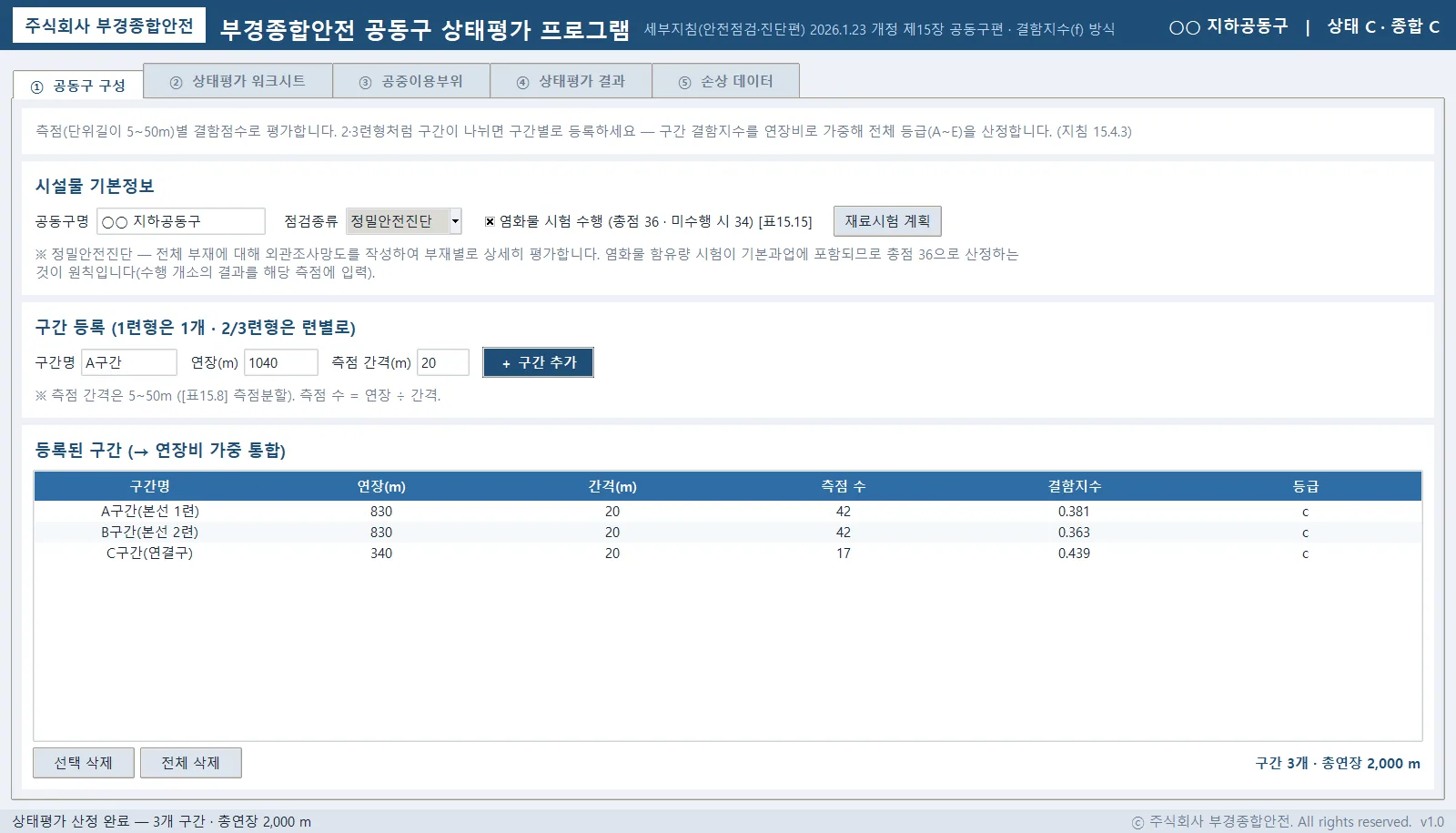Image resolution: width=1456 pixels, height=833 pixels.
Task: Click the 선택 삭제 button
Action: [x=84, y=763]
